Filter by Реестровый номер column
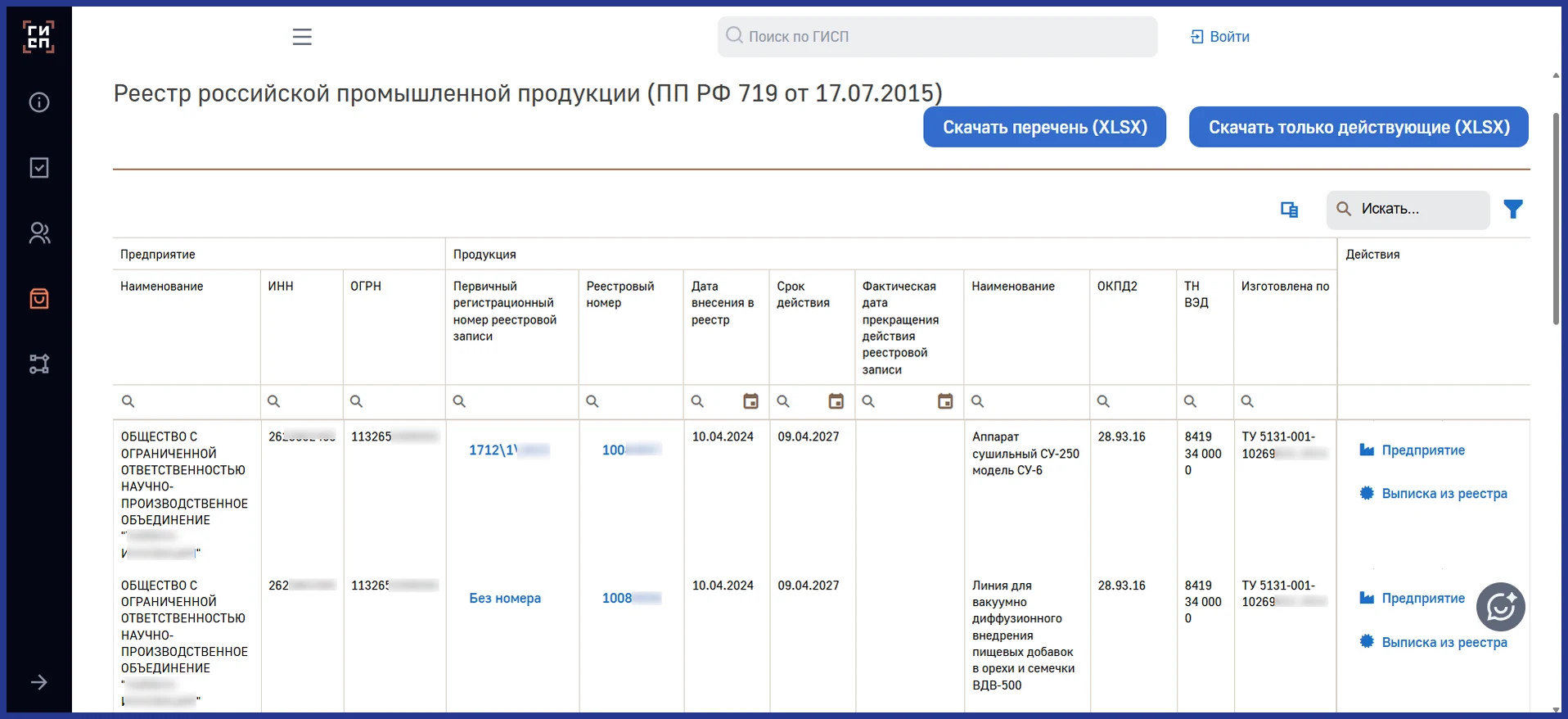Viewport: 1568px width, 719px height. (x=631, y=401)
